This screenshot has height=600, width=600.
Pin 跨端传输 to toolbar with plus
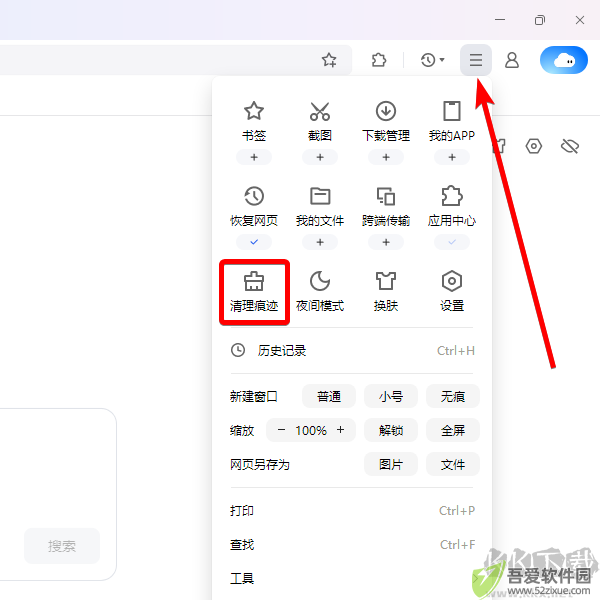tap(386, 242)
